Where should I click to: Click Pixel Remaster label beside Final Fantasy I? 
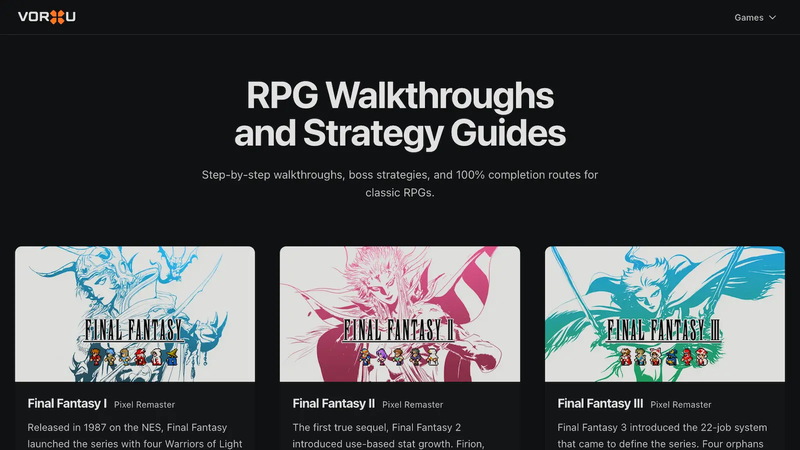(144, 405)
